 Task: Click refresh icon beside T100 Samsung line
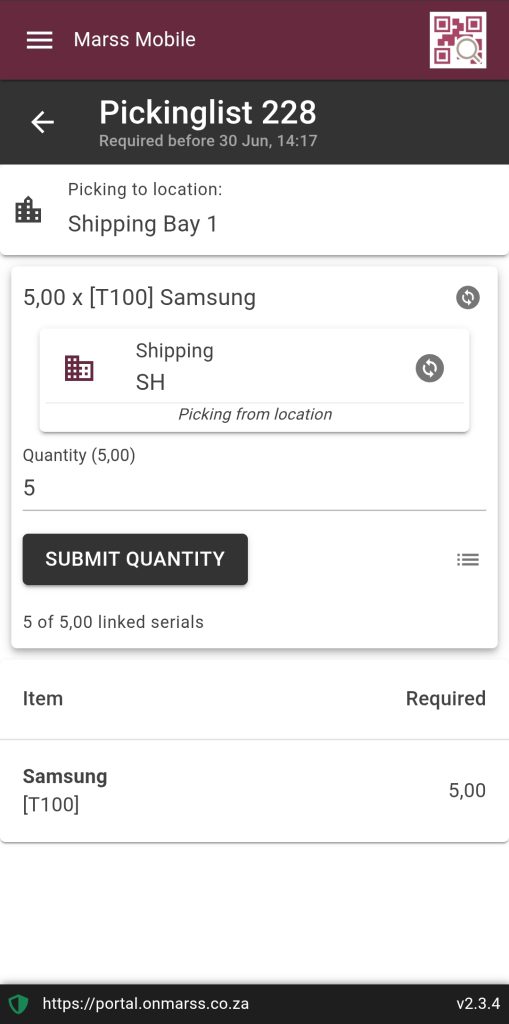click(x=468, y=297)
